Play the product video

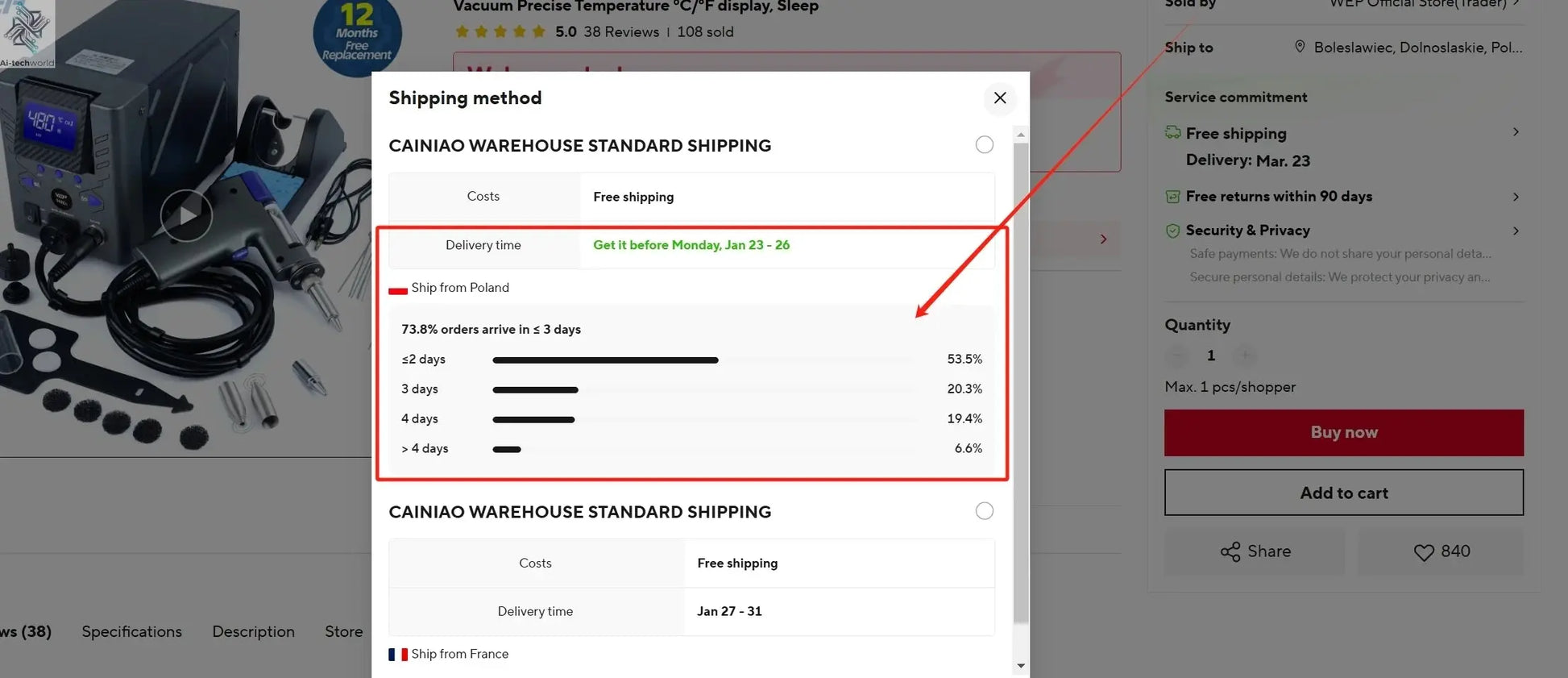coord(186,215)
